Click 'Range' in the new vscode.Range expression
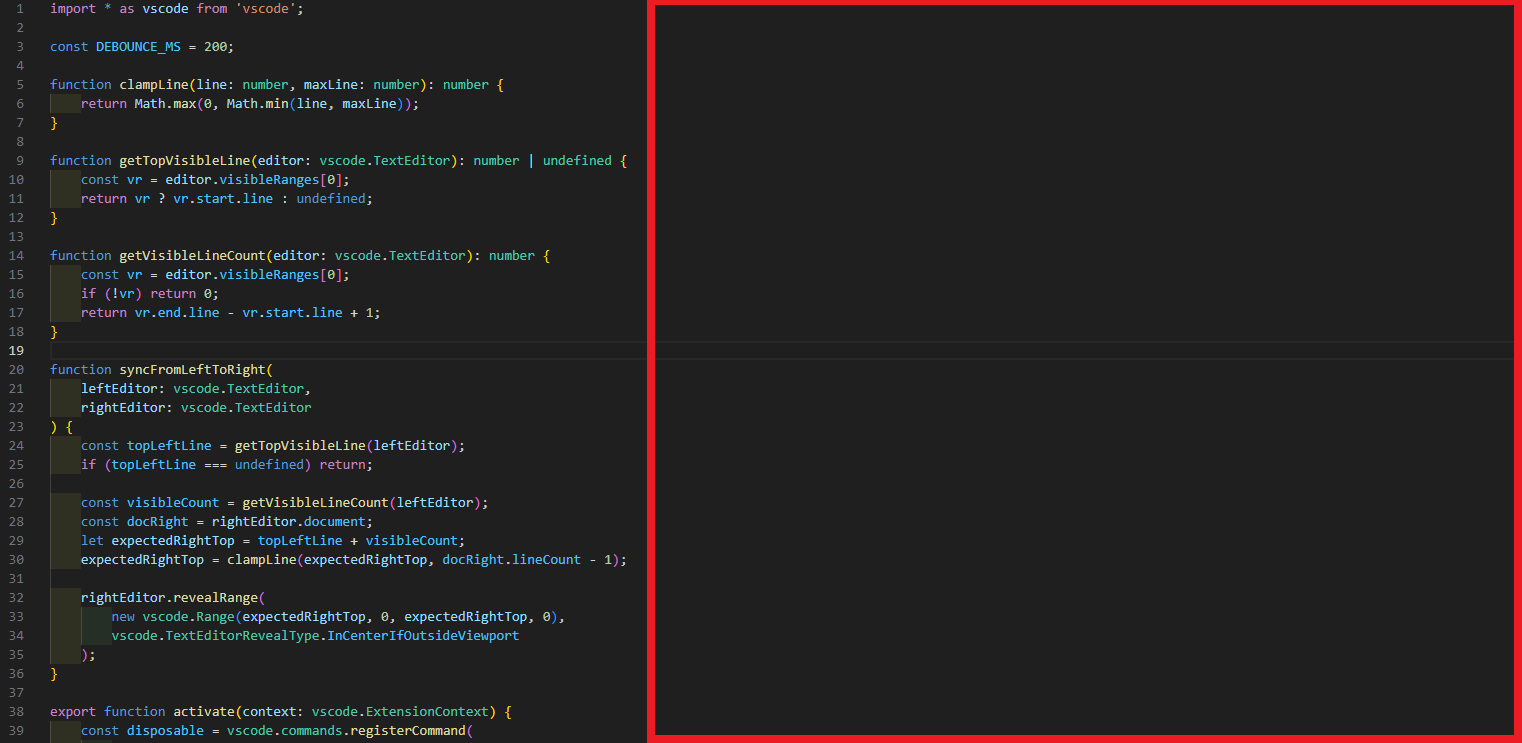This screenshot has width=1522, height=743. 215,617
